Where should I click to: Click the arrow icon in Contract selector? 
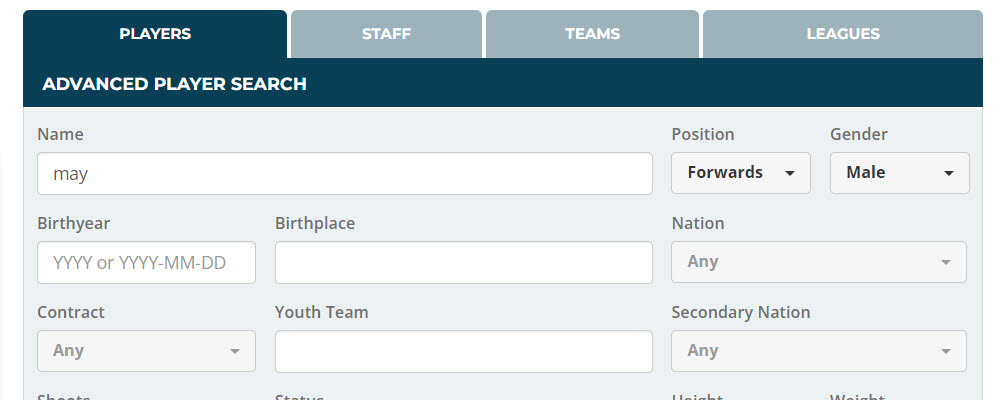(x=235, y=352)
